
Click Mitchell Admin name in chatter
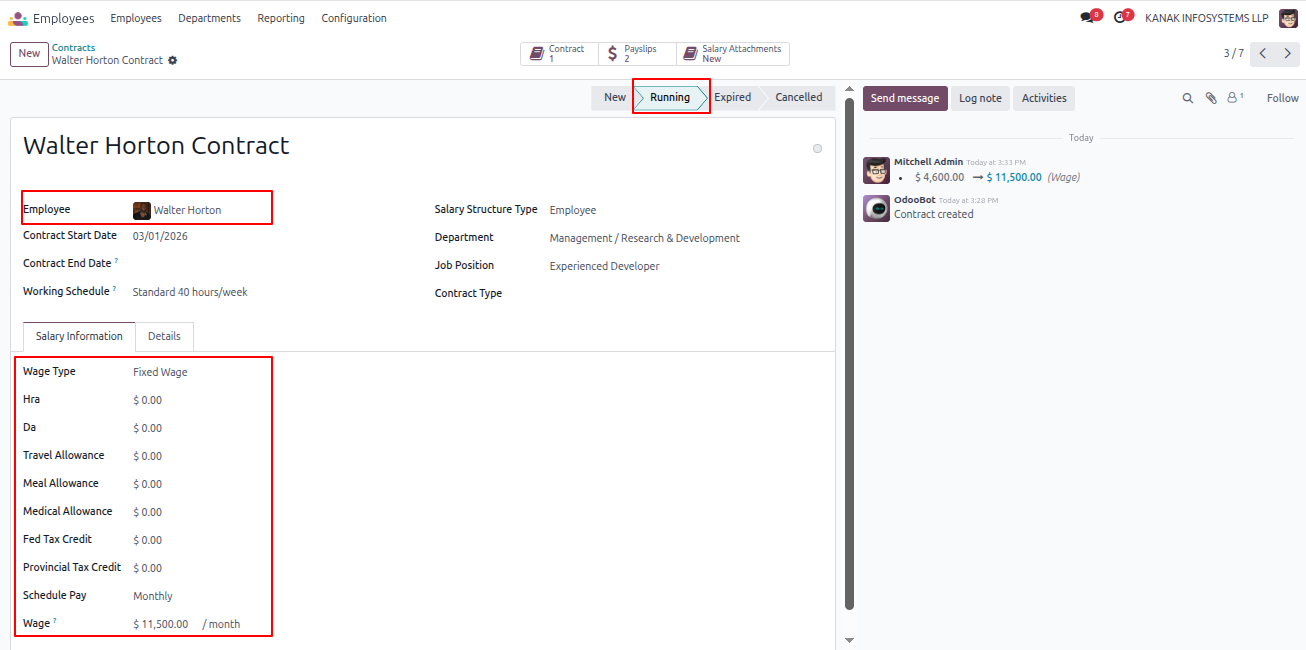point(928,162)
